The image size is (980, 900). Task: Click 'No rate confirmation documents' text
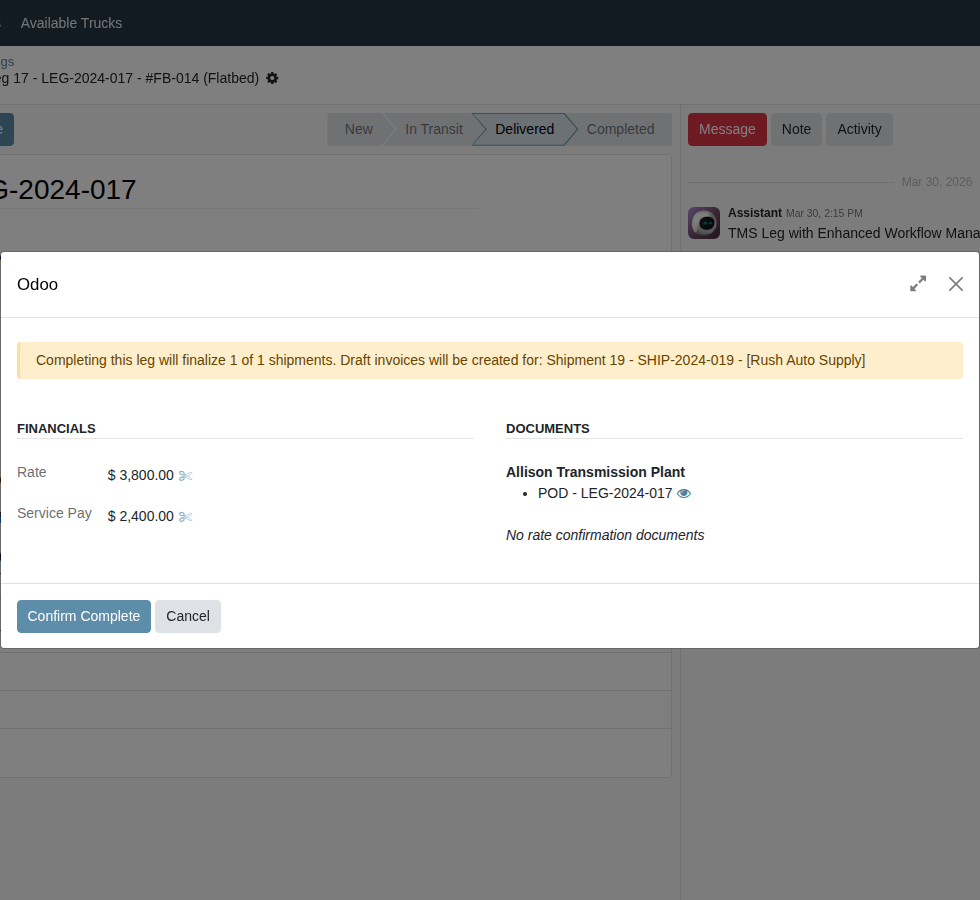[x=605, y=536]
